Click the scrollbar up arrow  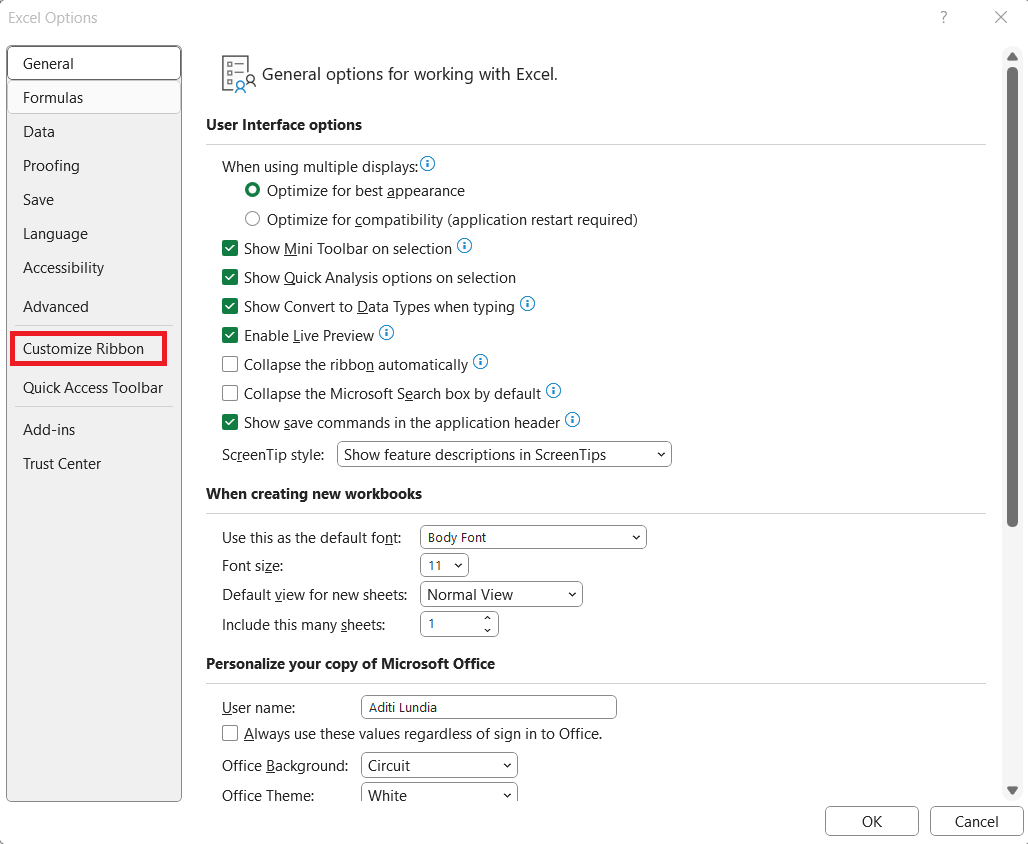pos(1012,56)
